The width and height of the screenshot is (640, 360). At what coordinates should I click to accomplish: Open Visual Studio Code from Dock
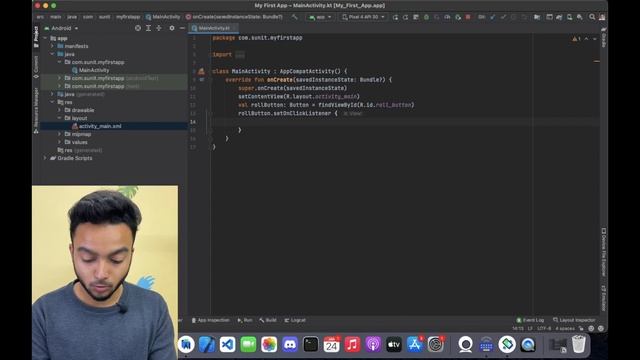click(x=227, y=344)
